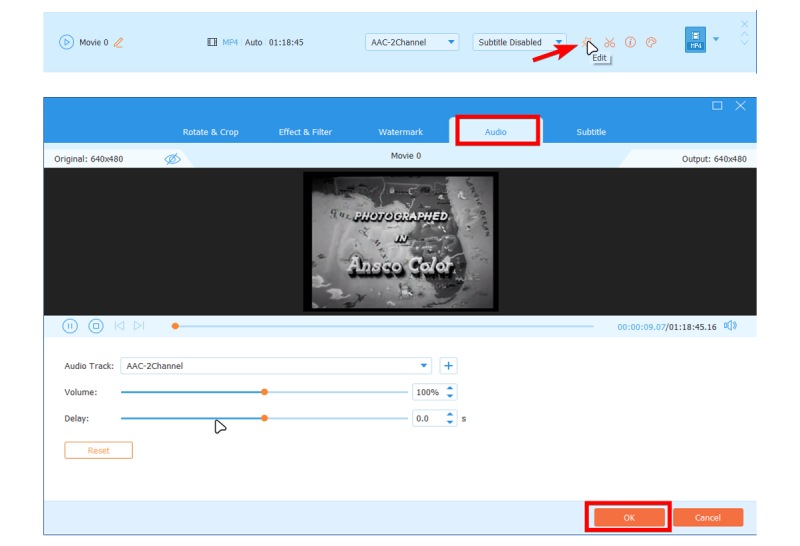Image resolution: width=800 pixels, height=546 pixels.
Task: Decrease delay with the down stepper arrow
Action: point(450,422)
